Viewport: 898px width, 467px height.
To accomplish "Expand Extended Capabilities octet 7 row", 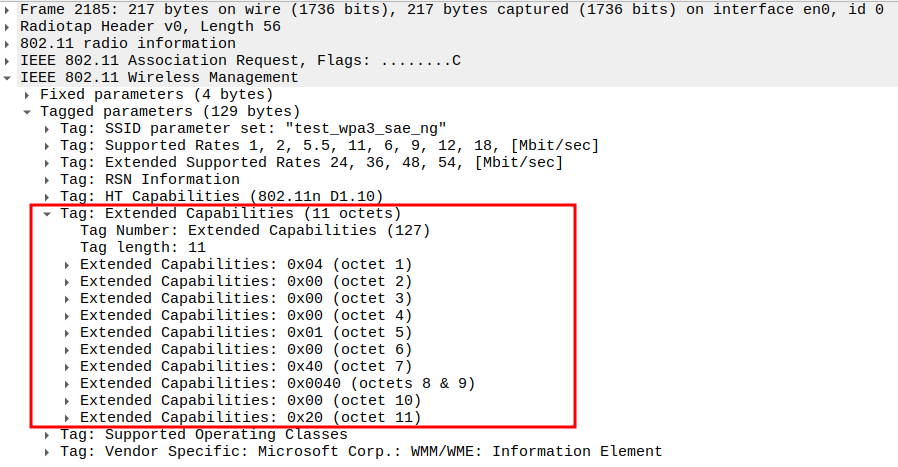I will coord(67,366).
